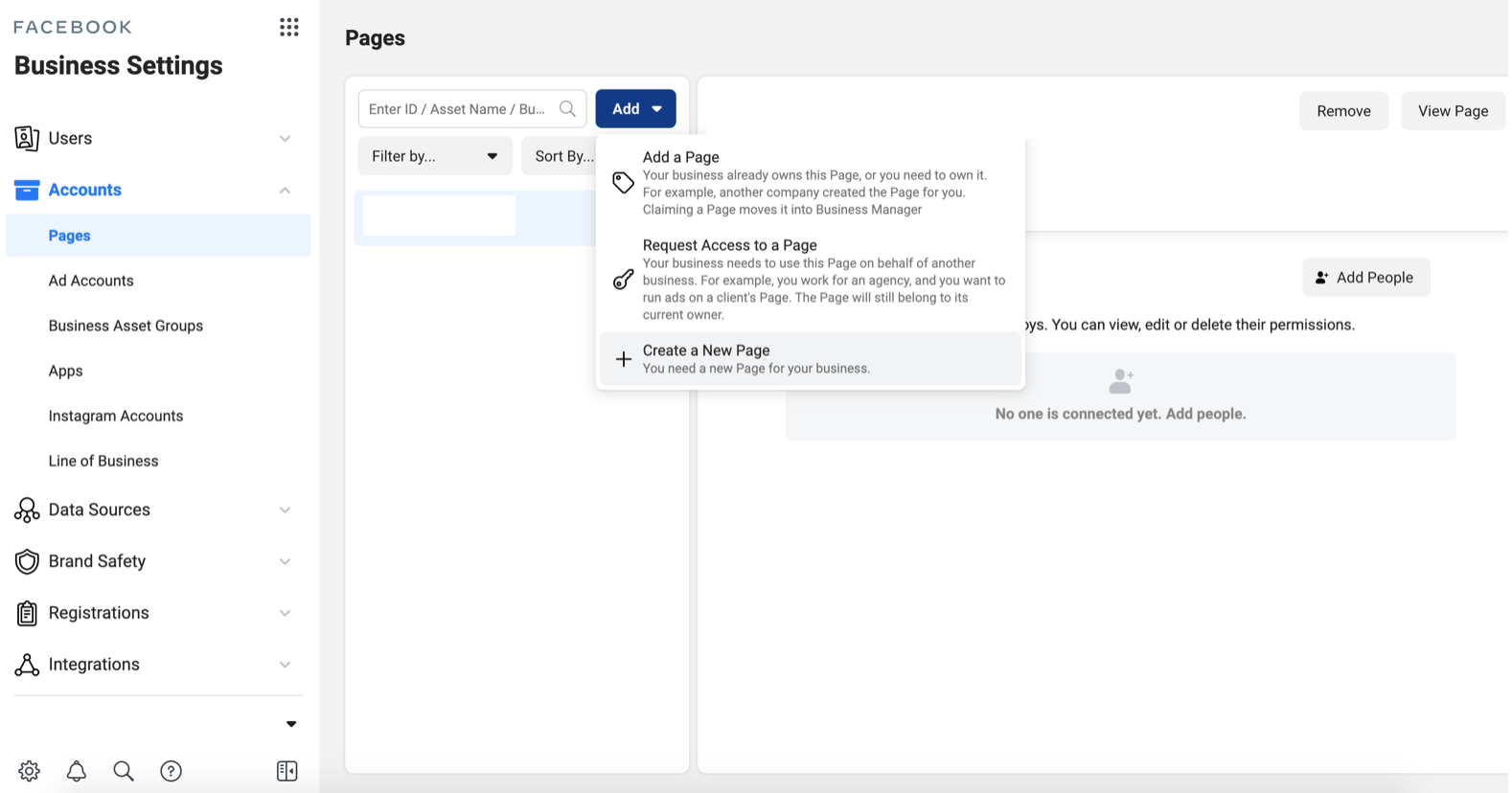Image resolution: width=1512 pixels, height=793 pixels.
Task: Click the Business Settings heading
Action: click(118, 66)
